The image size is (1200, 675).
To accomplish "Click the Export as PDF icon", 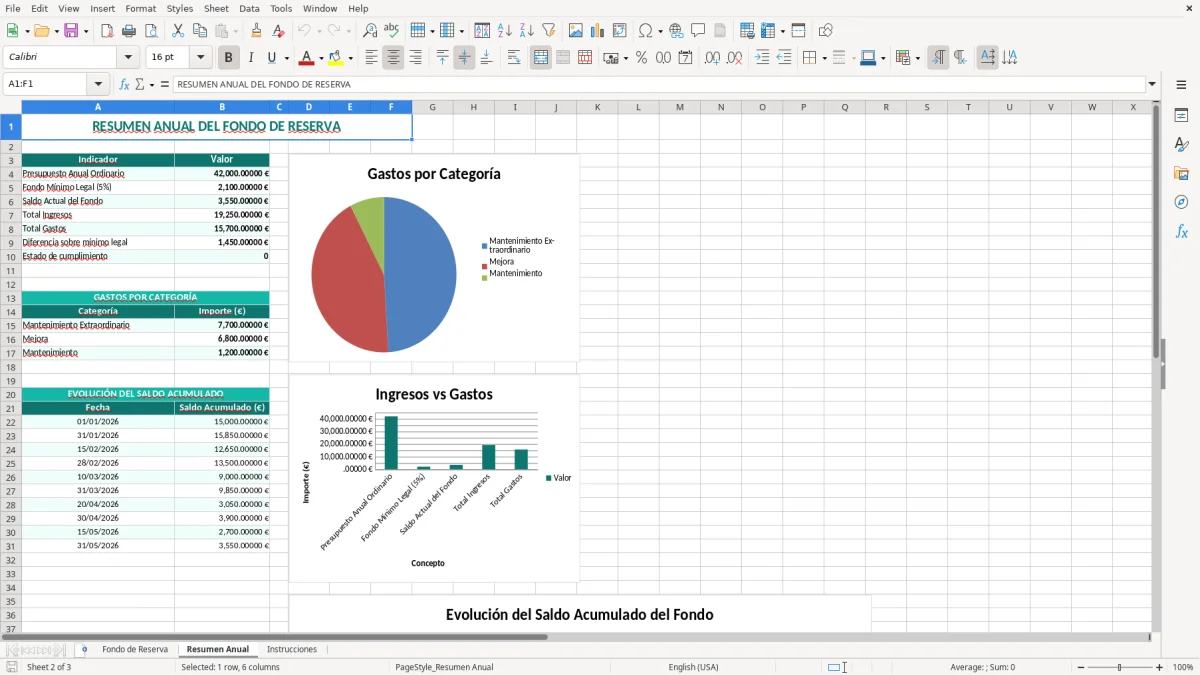I will (107, 31).
